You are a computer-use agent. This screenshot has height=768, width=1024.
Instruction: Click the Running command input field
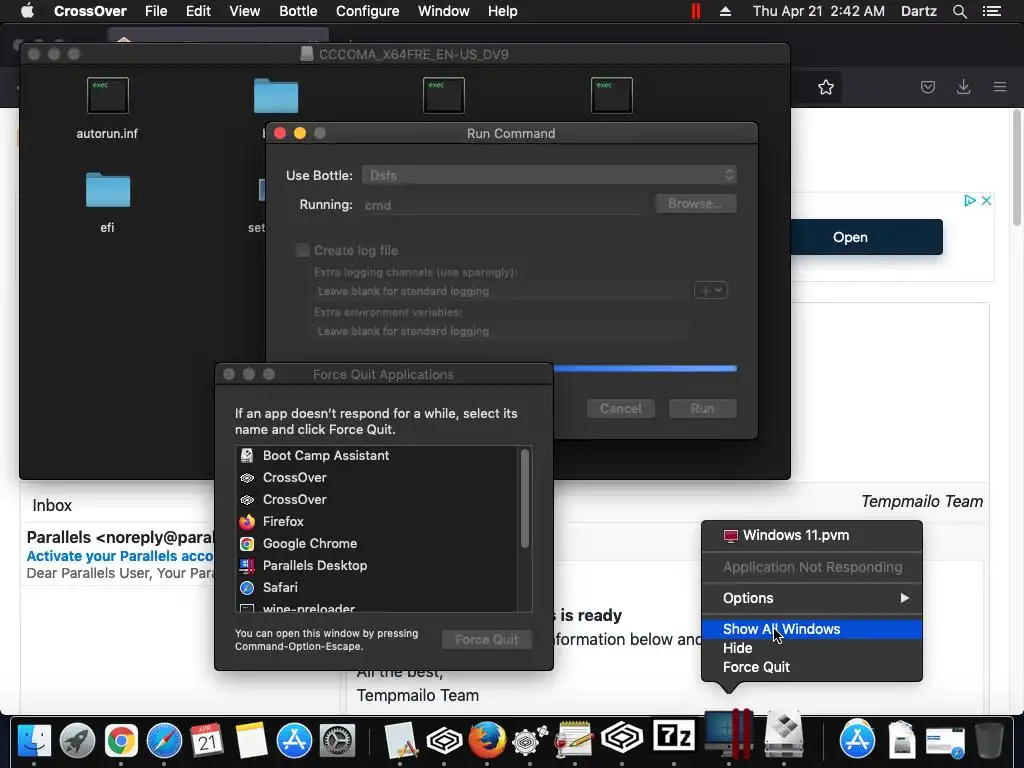(x=504, y=205)
